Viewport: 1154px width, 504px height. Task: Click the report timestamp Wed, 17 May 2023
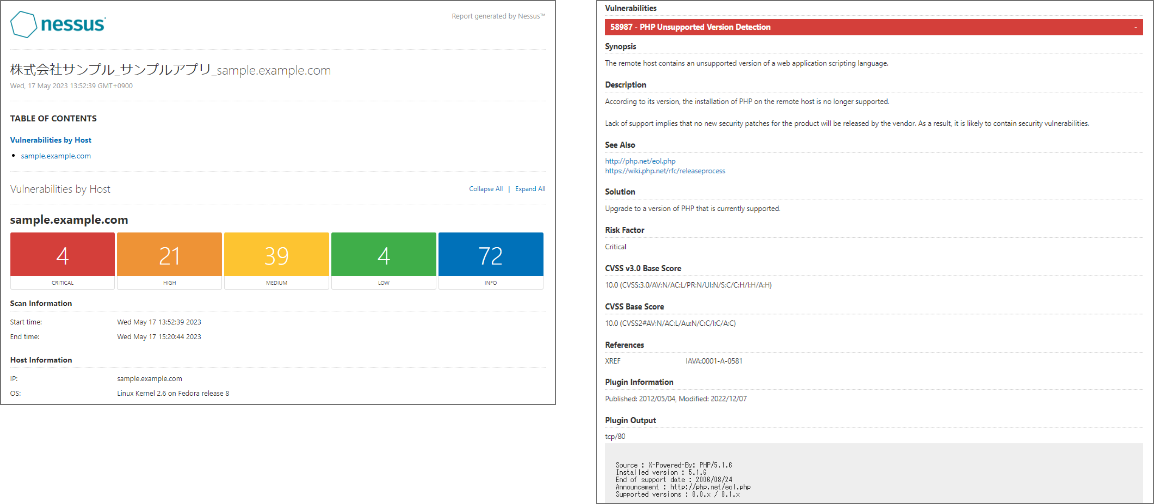coord(71,85)
